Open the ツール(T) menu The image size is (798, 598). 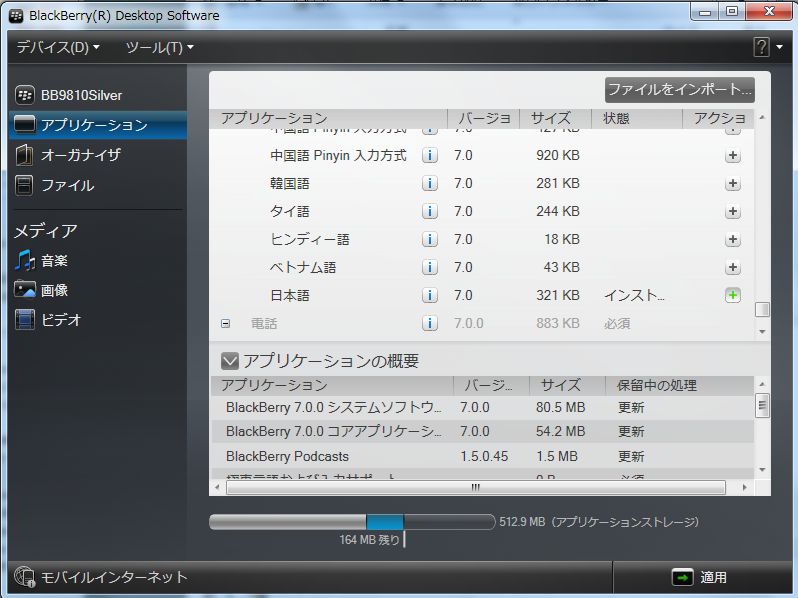(159, 47)
